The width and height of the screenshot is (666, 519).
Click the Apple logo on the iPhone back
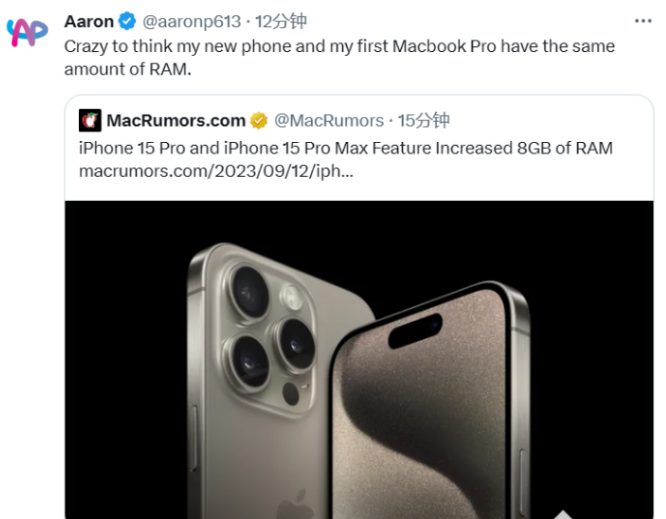pyautogui.click(x=297, y=504)
